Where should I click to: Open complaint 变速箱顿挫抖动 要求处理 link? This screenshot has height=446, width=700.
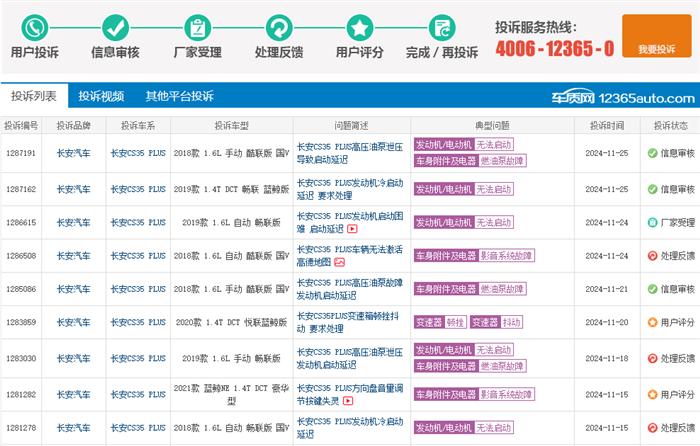347,322
